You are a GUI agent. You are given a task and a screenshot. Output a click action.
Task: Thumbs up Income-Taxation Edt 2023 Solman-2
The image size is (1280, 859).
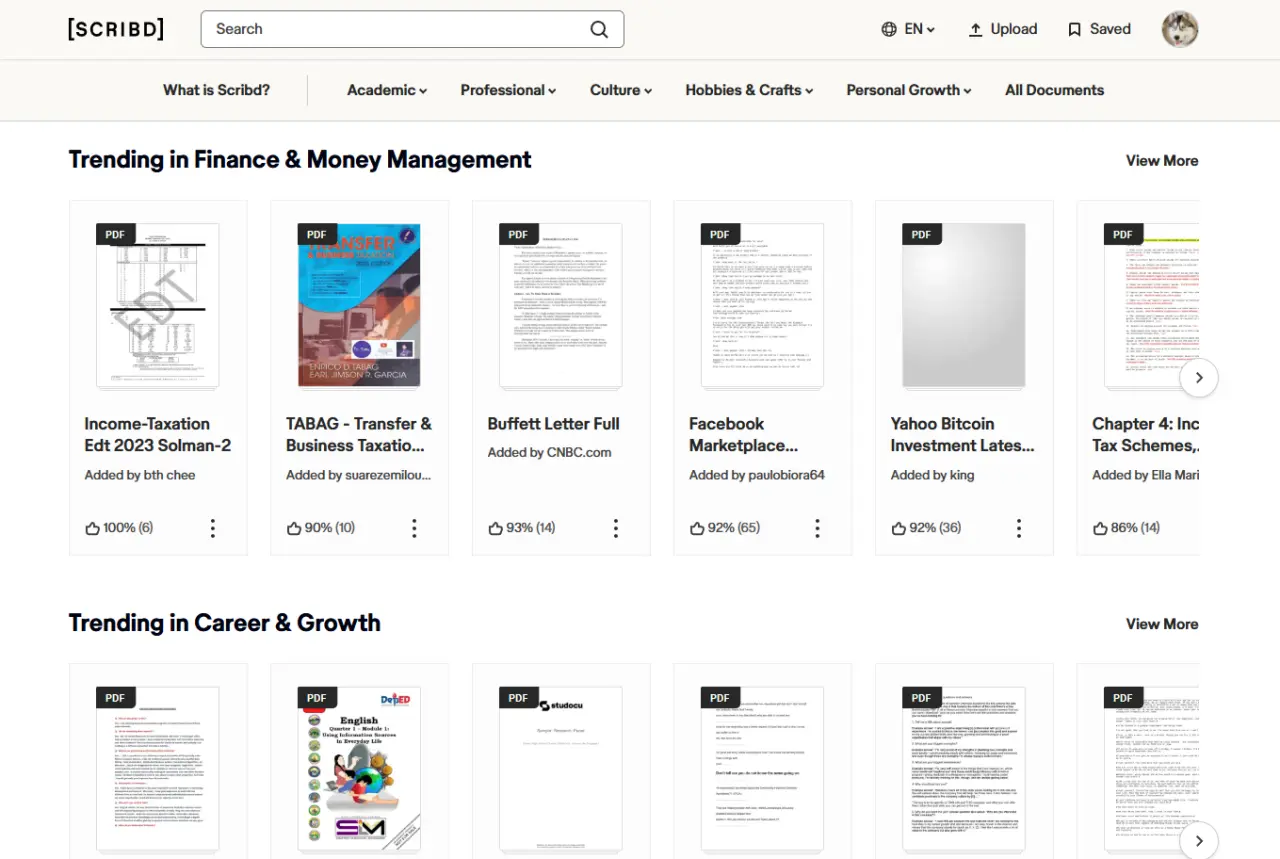[93, 528]
